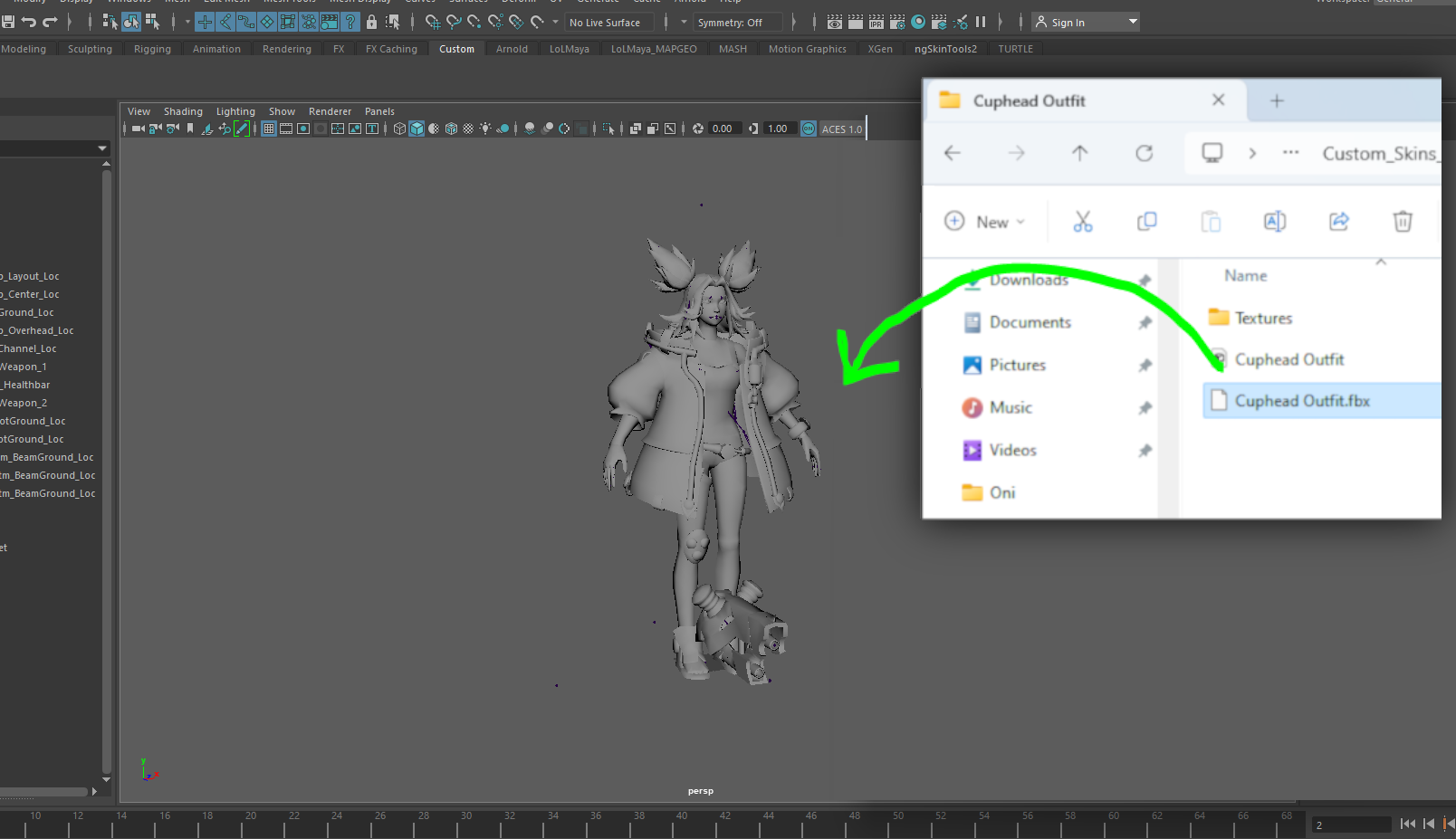1456x839 pixels.
Task: Toggle the viewport grid display
Action: click(269, 129)
